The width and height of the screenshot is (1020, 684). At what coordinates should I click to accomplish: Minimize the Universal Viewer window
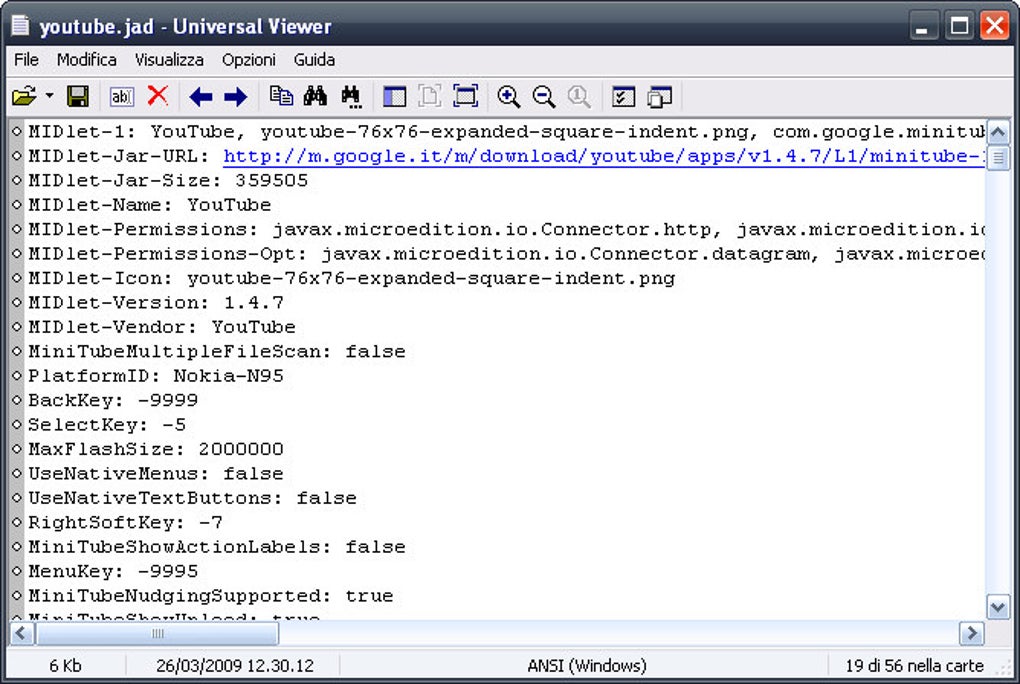coord(922,26)
